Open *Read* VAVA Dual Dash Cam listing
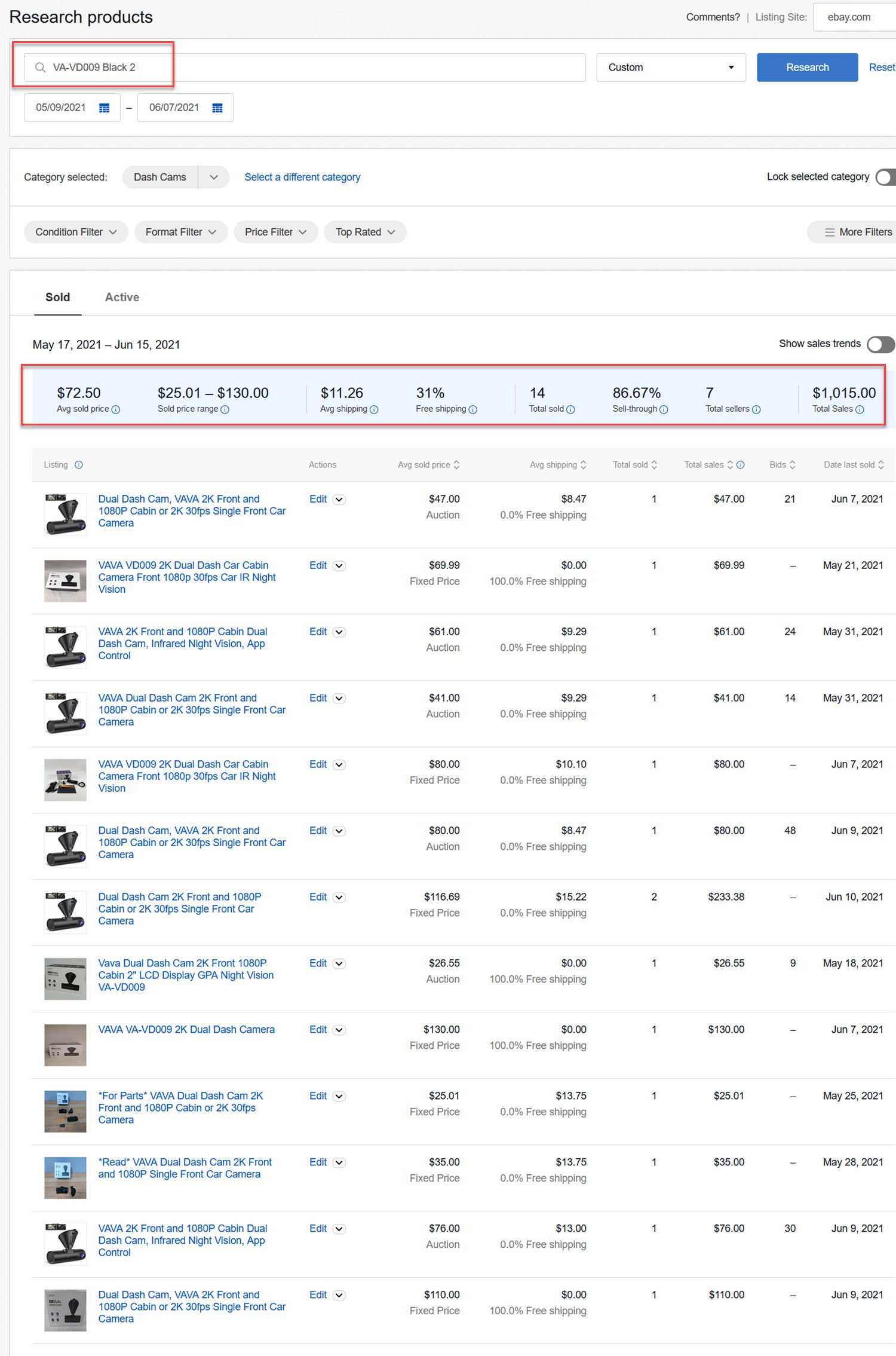Image resolution: width=896 pixels, height=1356 pixels. tap(185, 1168)
